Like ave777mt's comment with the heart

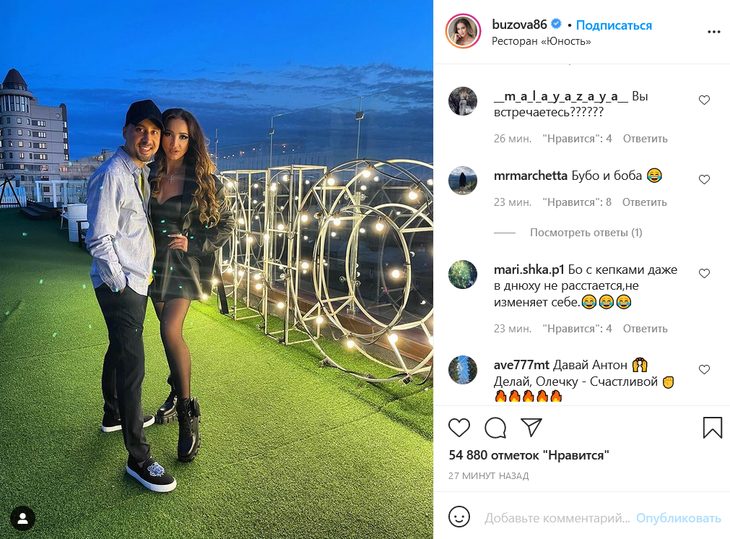coord(704,370)
